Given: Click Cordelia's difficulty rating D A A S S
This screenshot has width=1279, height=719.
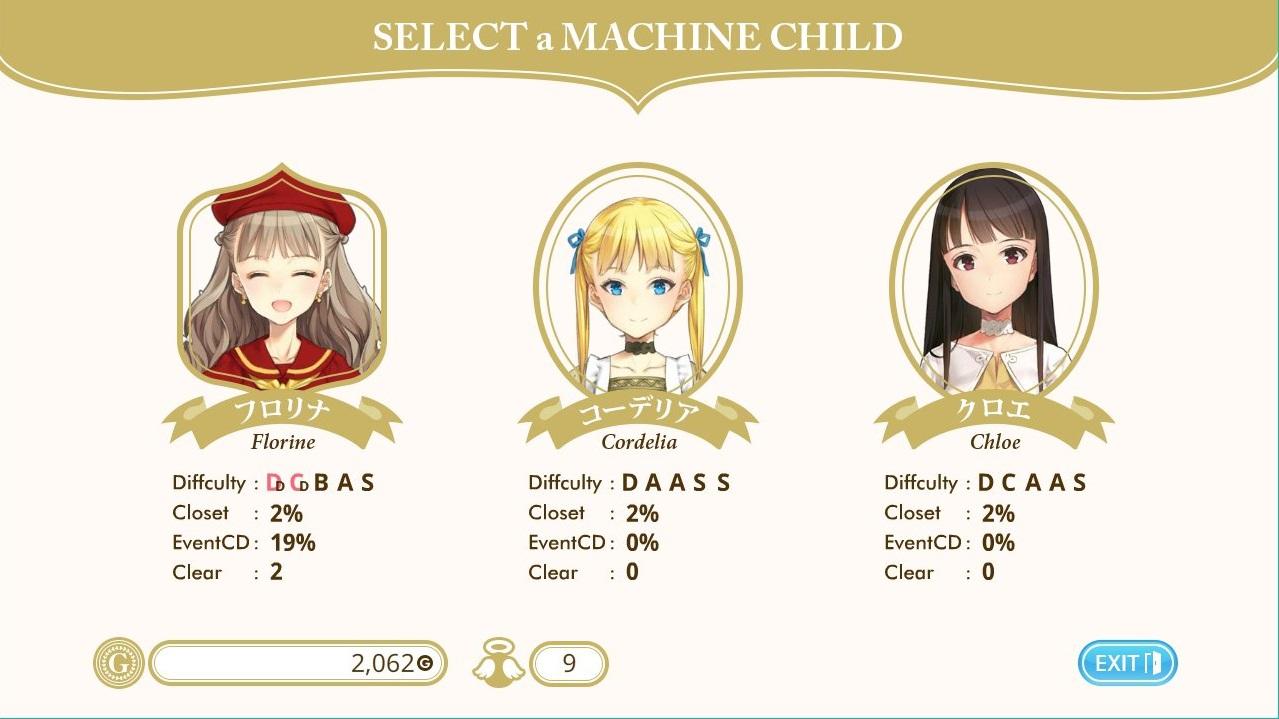Looking at the screenshot, I should click(676, 483).
